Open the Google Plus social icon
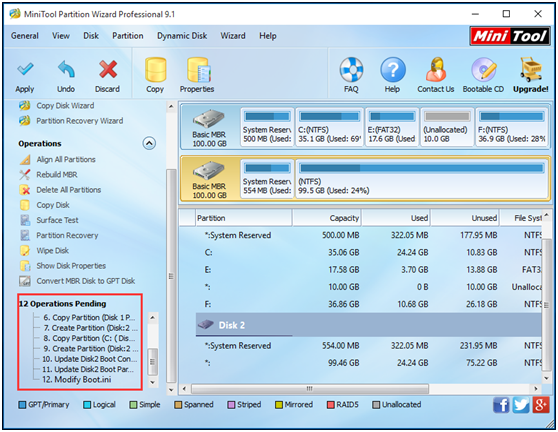 [541, 405]
